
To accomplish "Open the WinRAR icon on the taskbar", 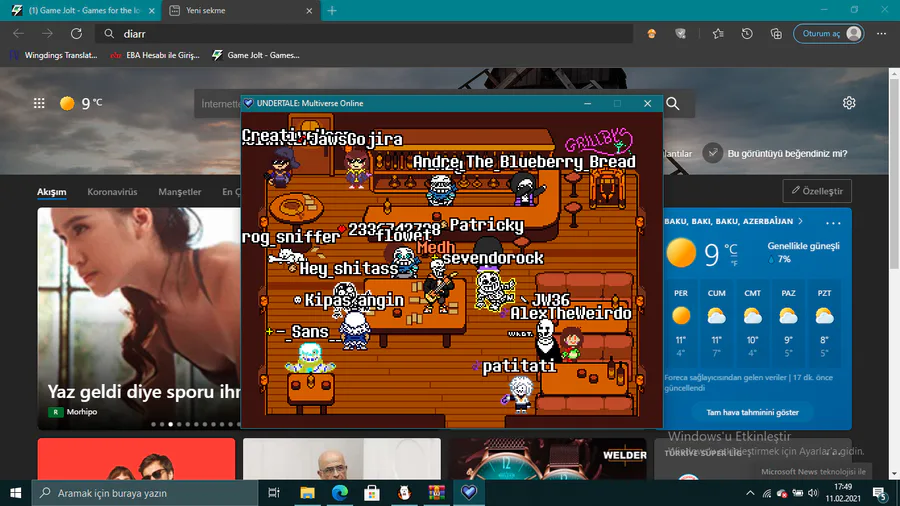I will (x=437, y=493).
